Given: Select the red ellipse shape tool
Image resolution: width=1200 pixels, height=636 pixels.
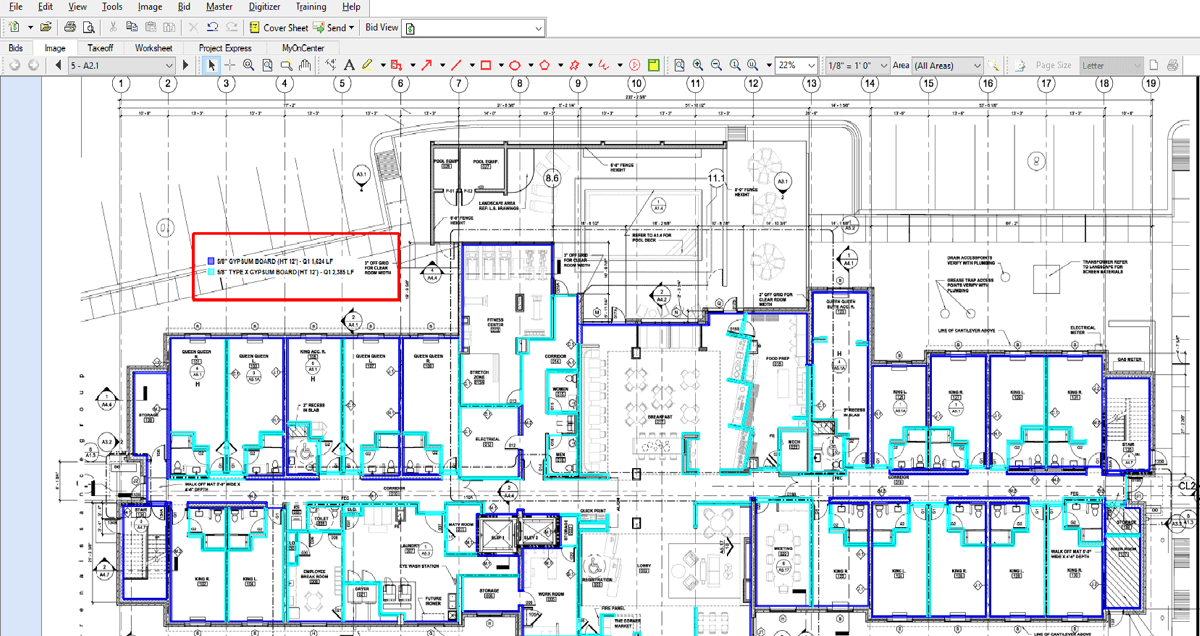Looking at the screenshot, I should pyautogui.click(x=516, y=65).
